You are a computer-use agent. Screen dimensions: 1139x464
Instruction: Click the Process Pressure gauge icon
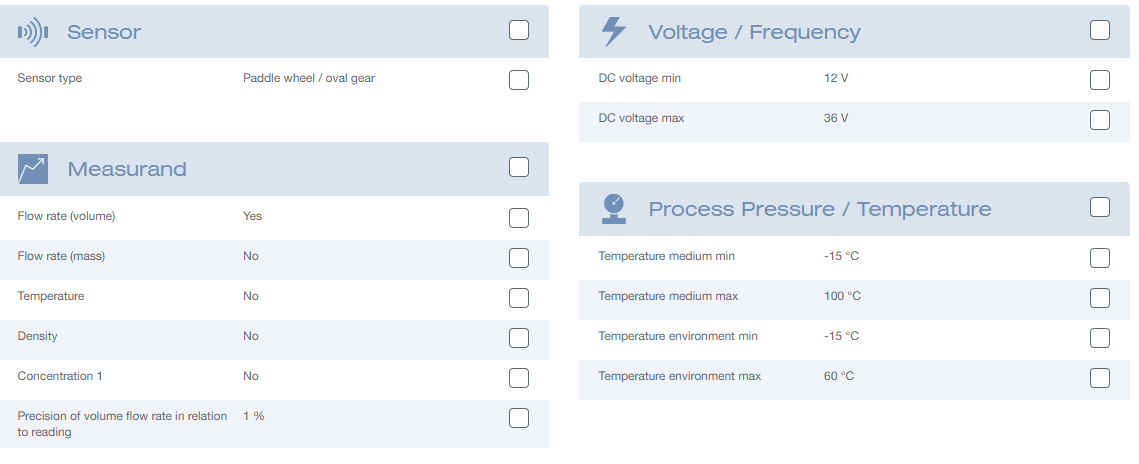coord(615,209)
